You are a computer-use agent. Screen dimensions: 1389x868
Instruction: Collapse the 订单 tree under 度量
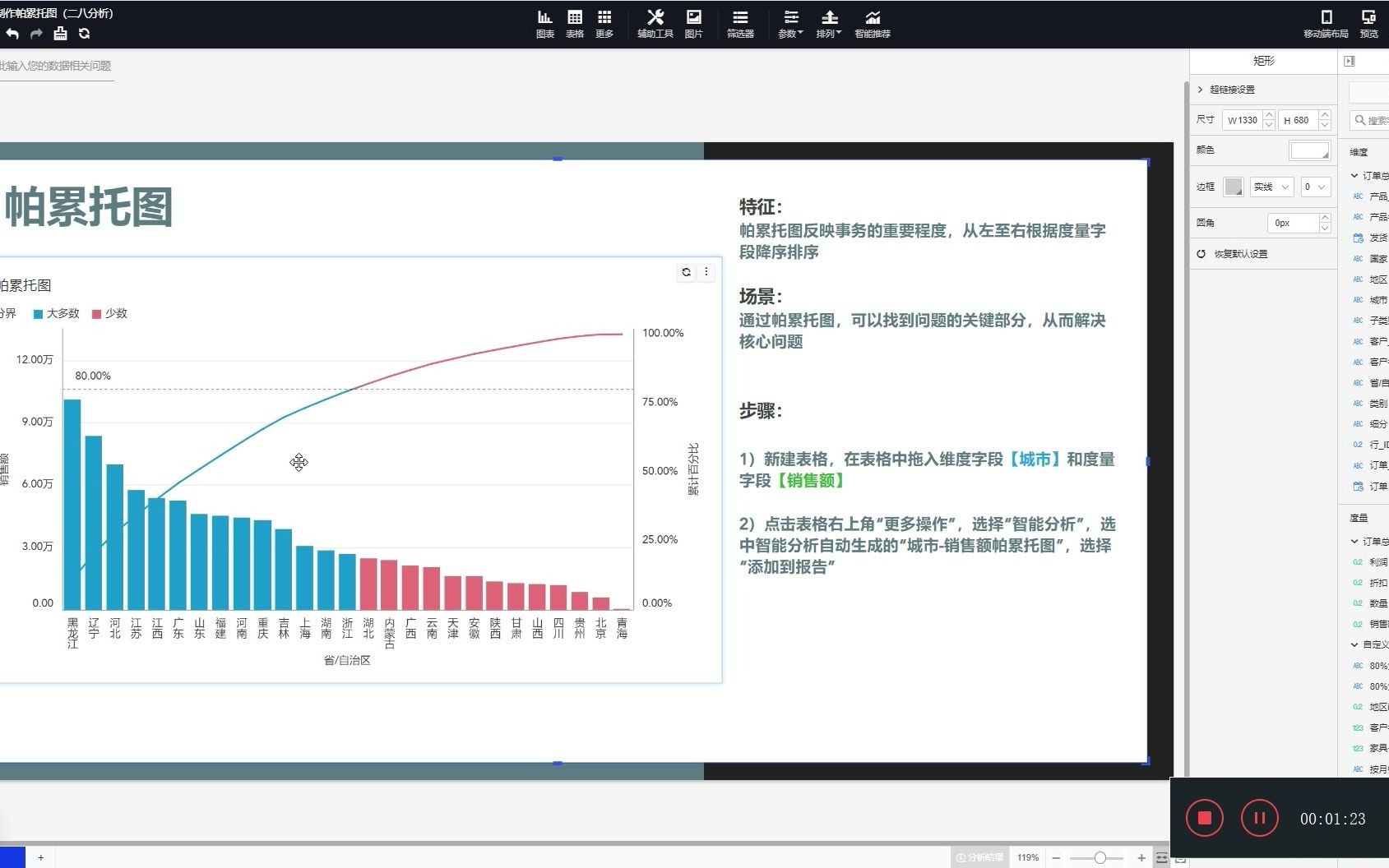1354,541
